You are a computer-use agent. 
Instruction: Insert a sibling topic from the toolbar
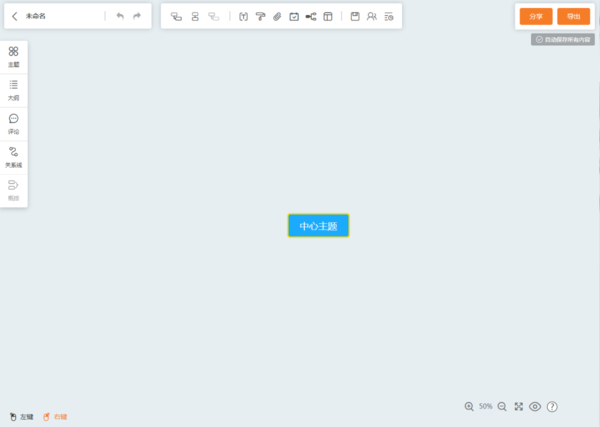tap(195, 16)
